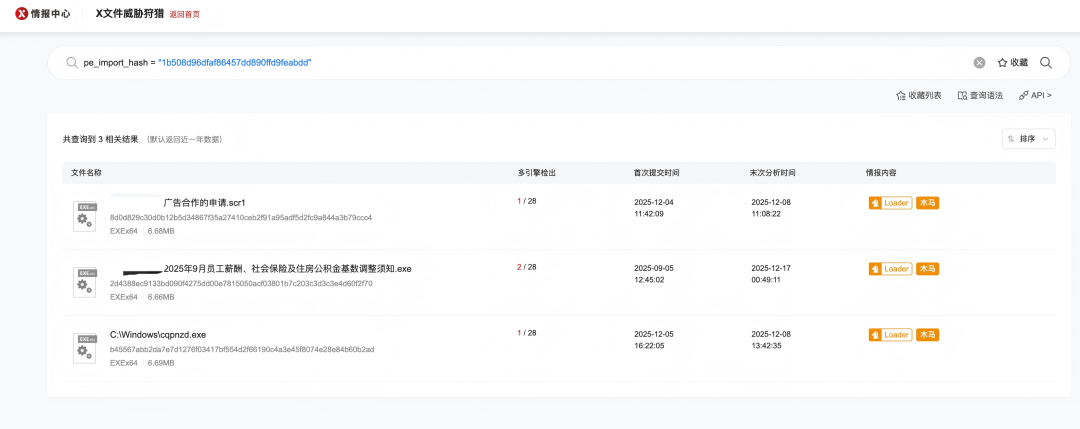Click Loader tag in 广告合作的申请.scr1 row
The image size is (1080, 429).
click(890, 202)
